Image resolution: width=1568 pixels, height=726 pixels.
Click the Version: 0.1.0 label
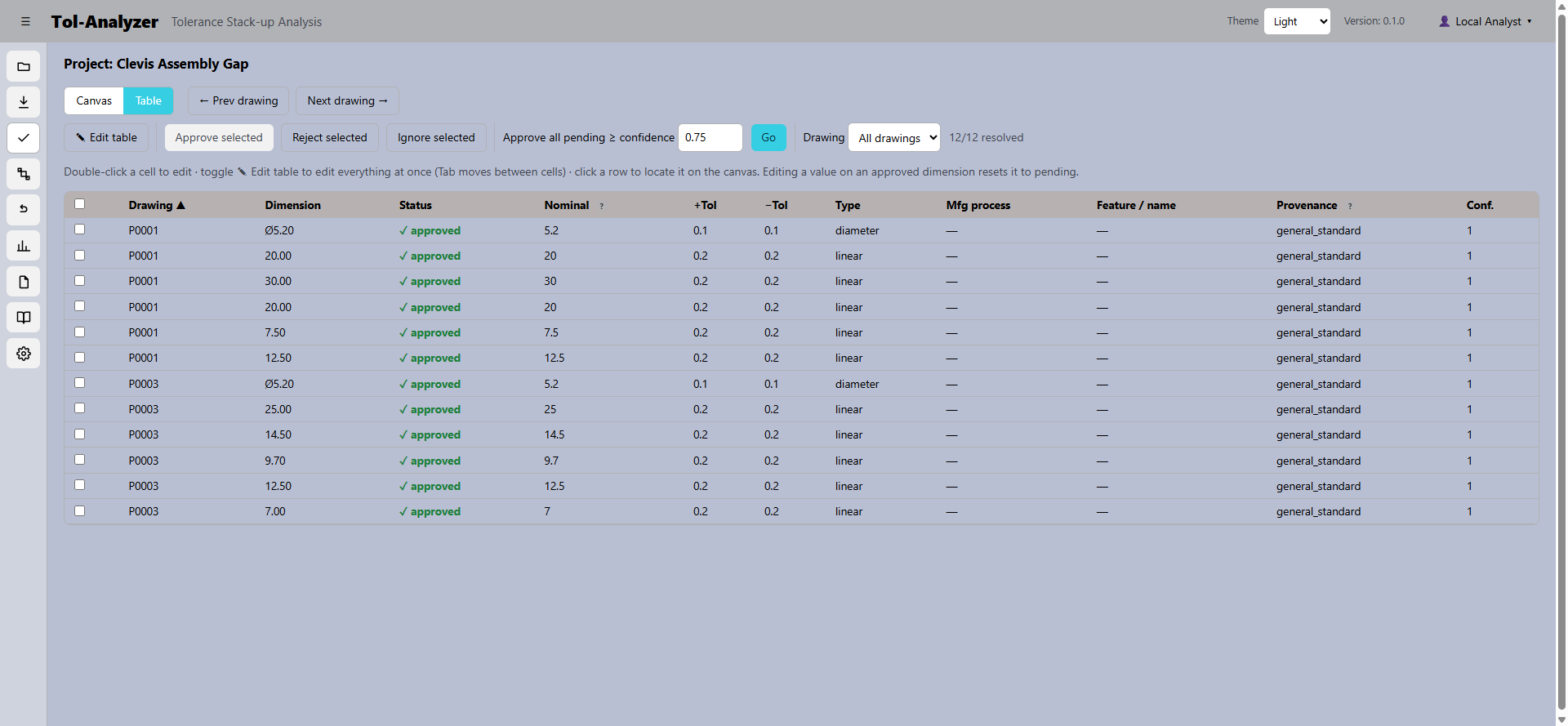(1374, 21)
